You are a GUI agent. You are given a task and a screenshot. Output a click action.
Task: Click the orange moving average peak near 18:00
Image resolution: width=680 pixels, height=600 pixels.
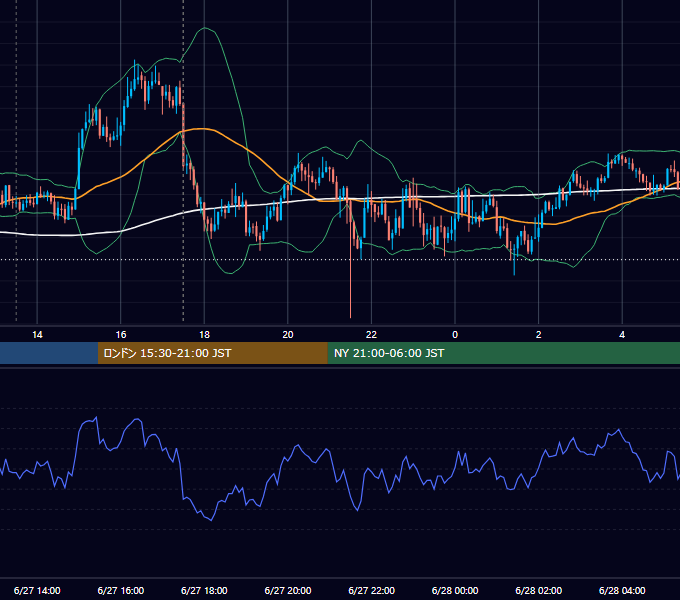(202, 129)
